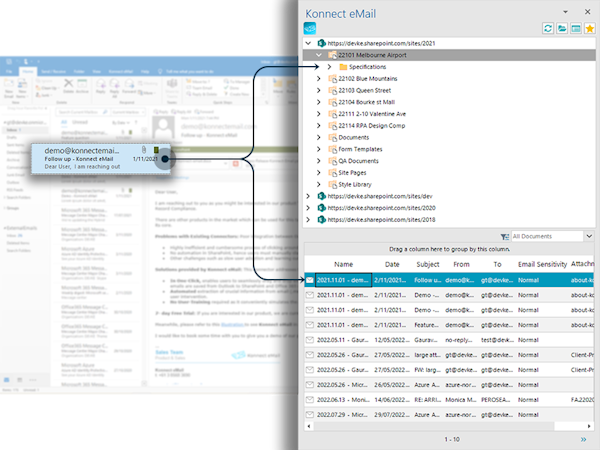The image size is (600, 450).
Task: Click the window view toolbar icon
Action: tap(576, 28)
